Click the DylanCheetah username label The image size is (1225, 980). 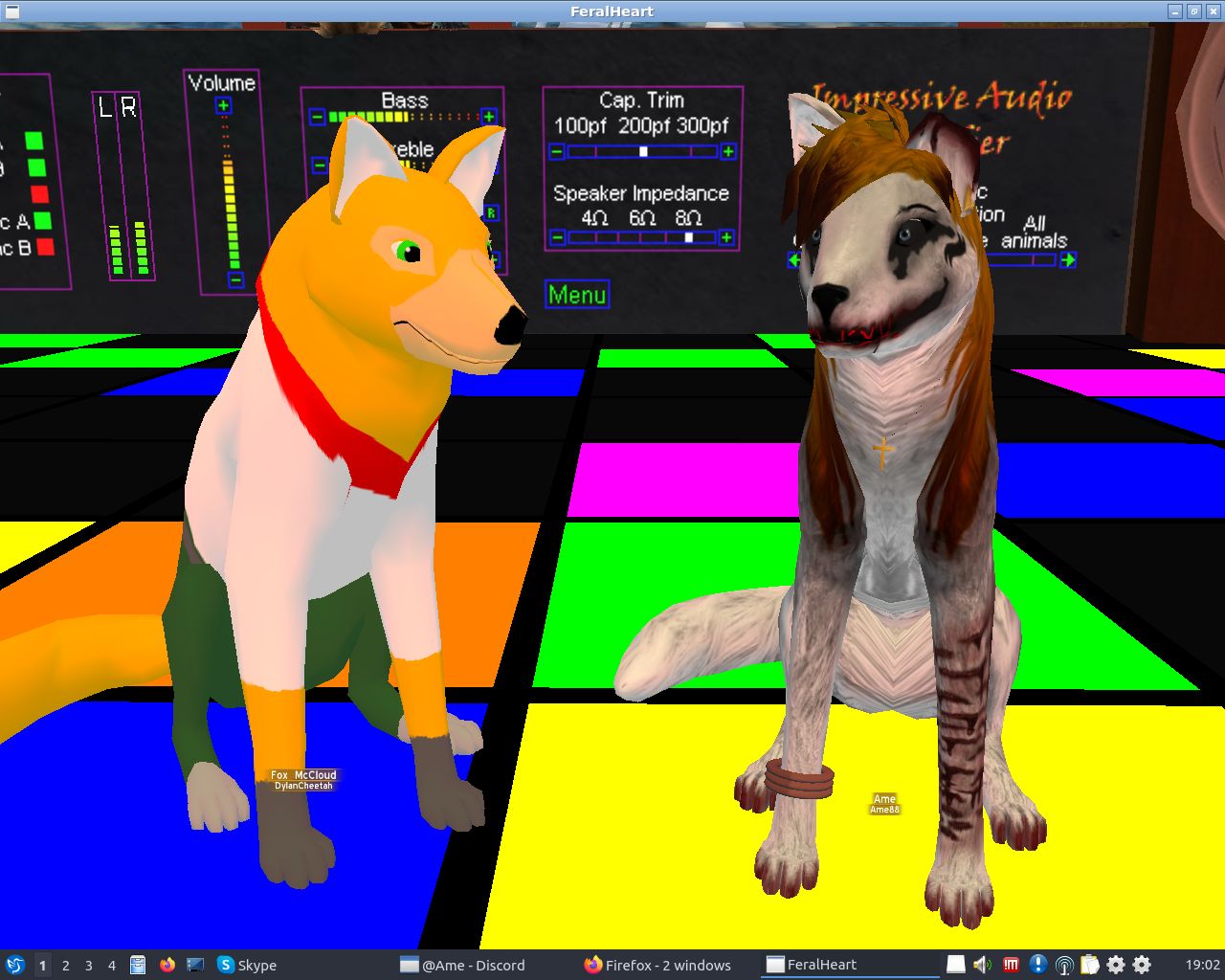point(303,786)
